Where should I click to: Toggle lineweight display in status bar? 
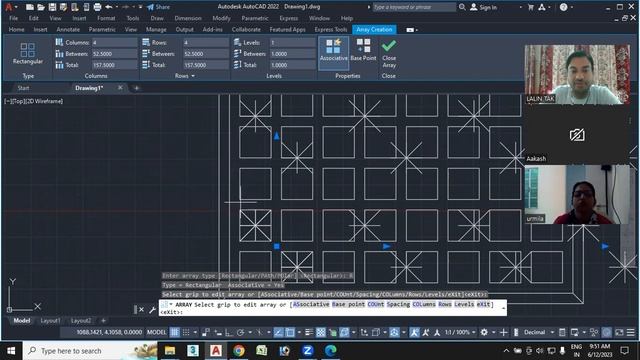[309, 332]
